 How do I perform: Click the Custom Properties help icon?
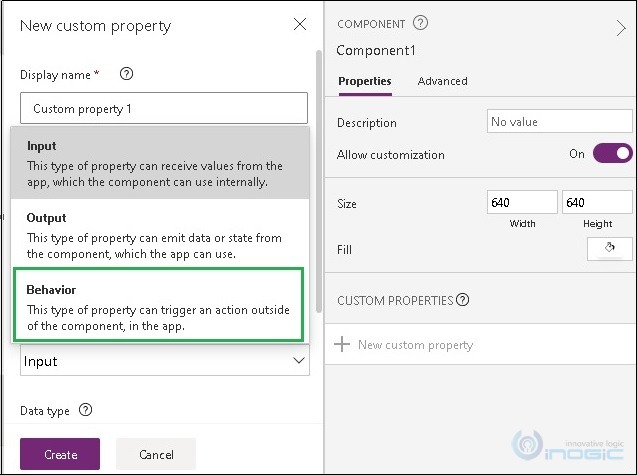[x=462, y=300]
